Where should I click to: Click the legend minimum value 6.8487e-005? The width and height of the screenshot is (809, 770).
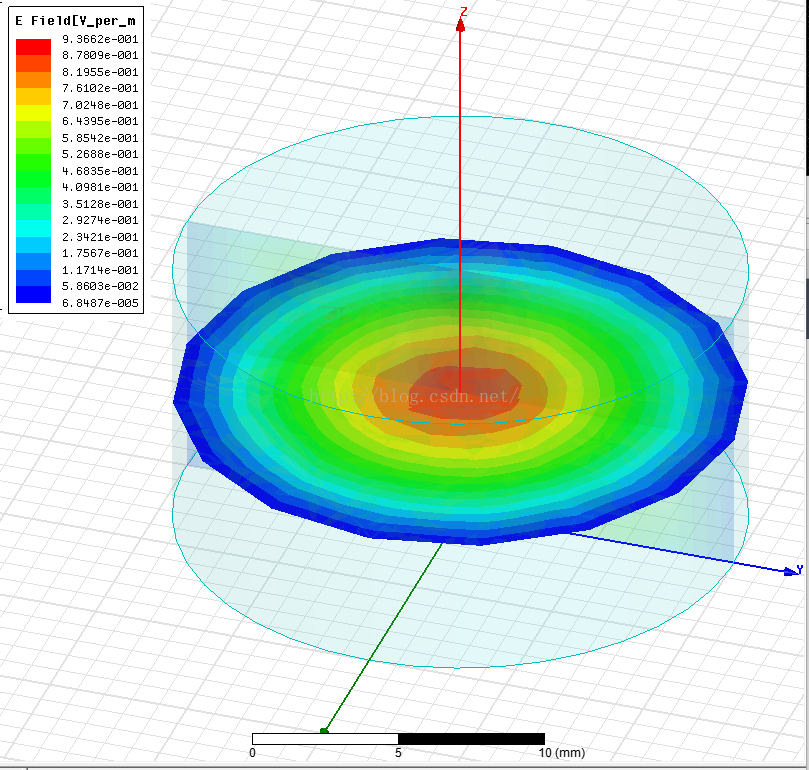coord(100,303)
